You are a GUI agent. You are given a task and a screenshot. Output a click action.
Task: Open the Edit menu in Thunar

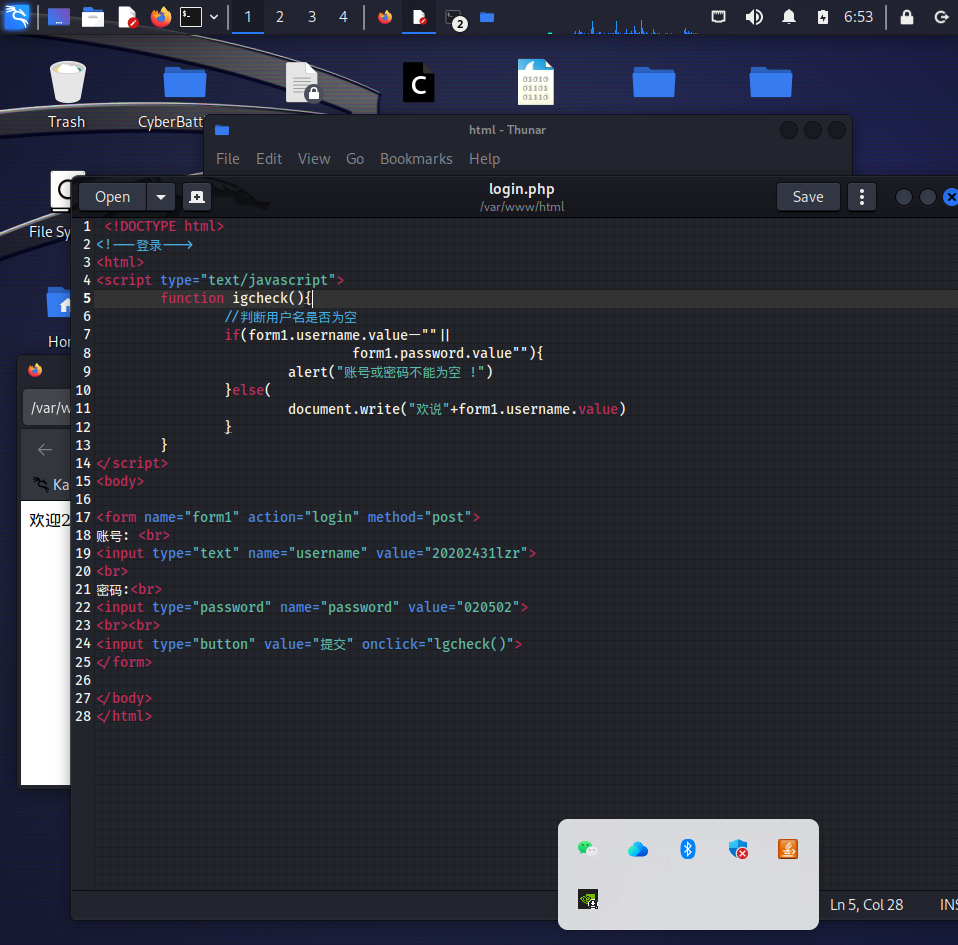click(x=269, y=159)
